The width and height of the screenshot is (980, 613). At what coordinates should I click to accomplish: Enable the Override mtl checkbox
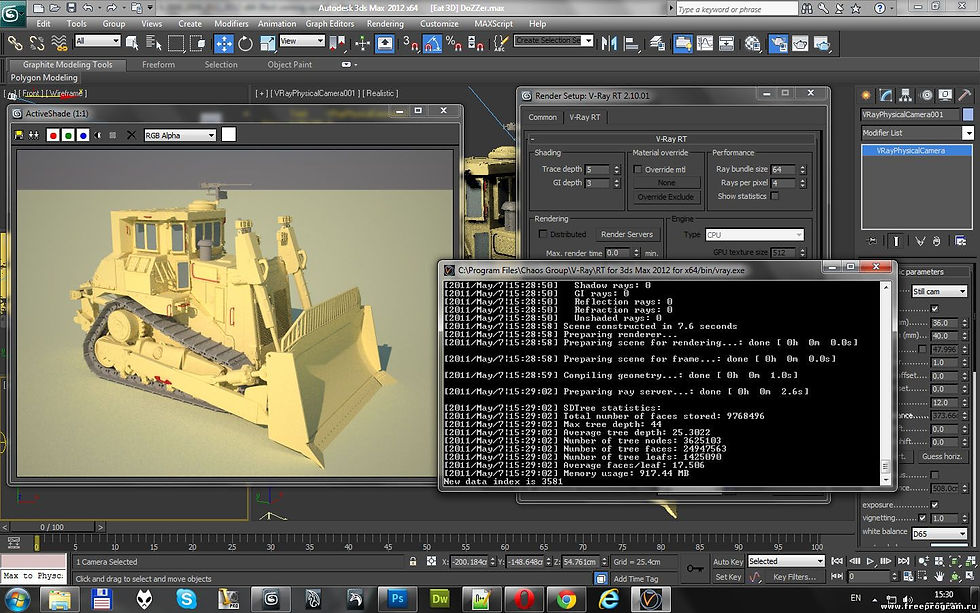(x=638, y=169)
